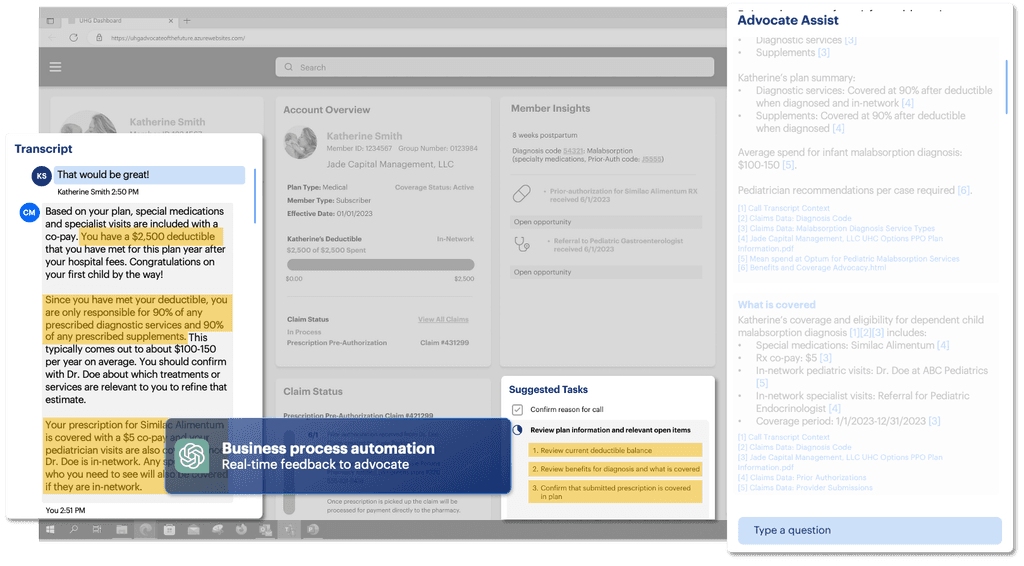Screen dimensions: 1024x566
Task: Click the dashboard Search field
Action: point(494,67)
